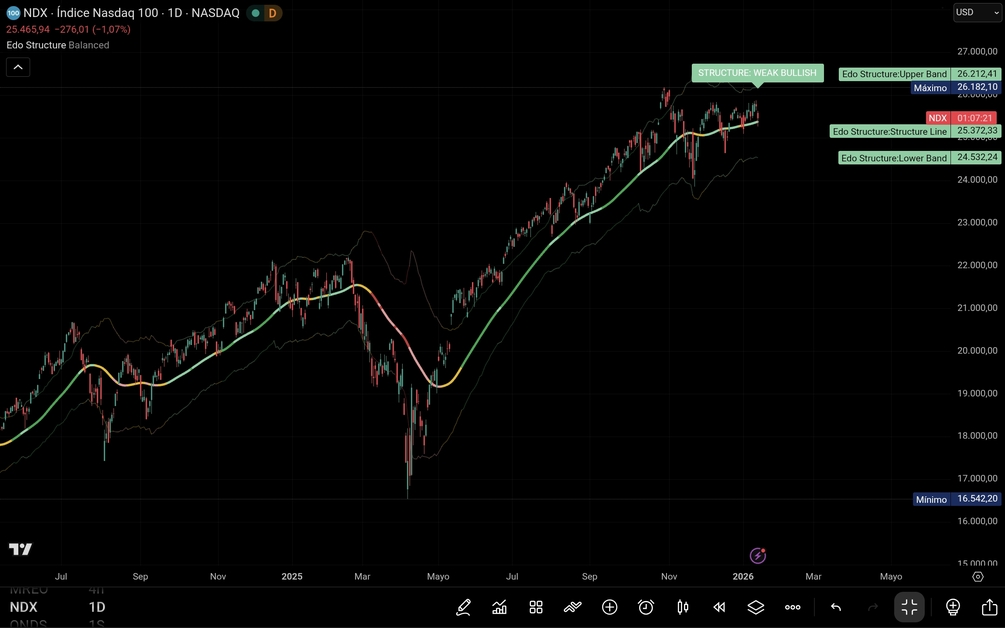
Task: Click the Máximo 26.182,10 price label
Action: 956,87
